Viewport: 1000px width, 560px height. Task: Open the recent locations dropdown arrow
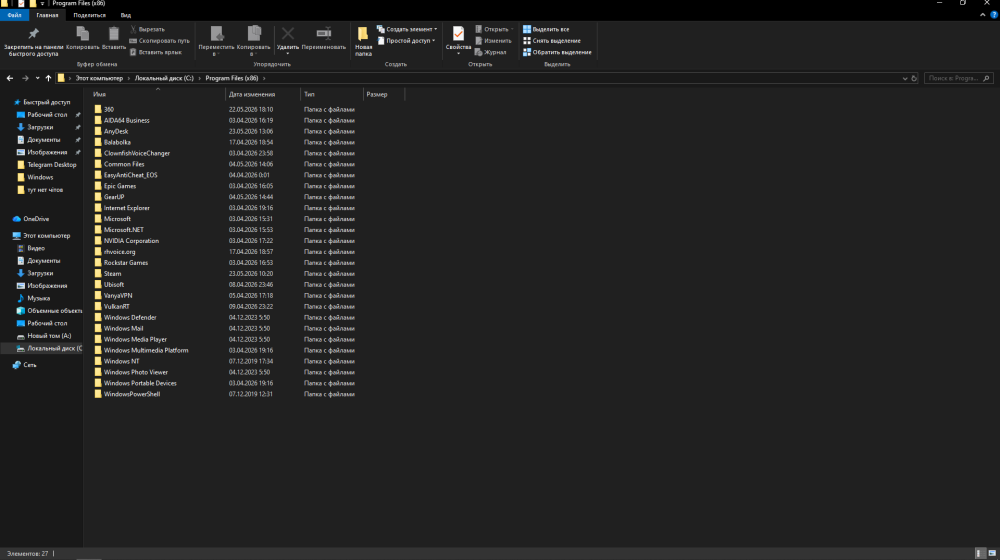coord(38,78)
